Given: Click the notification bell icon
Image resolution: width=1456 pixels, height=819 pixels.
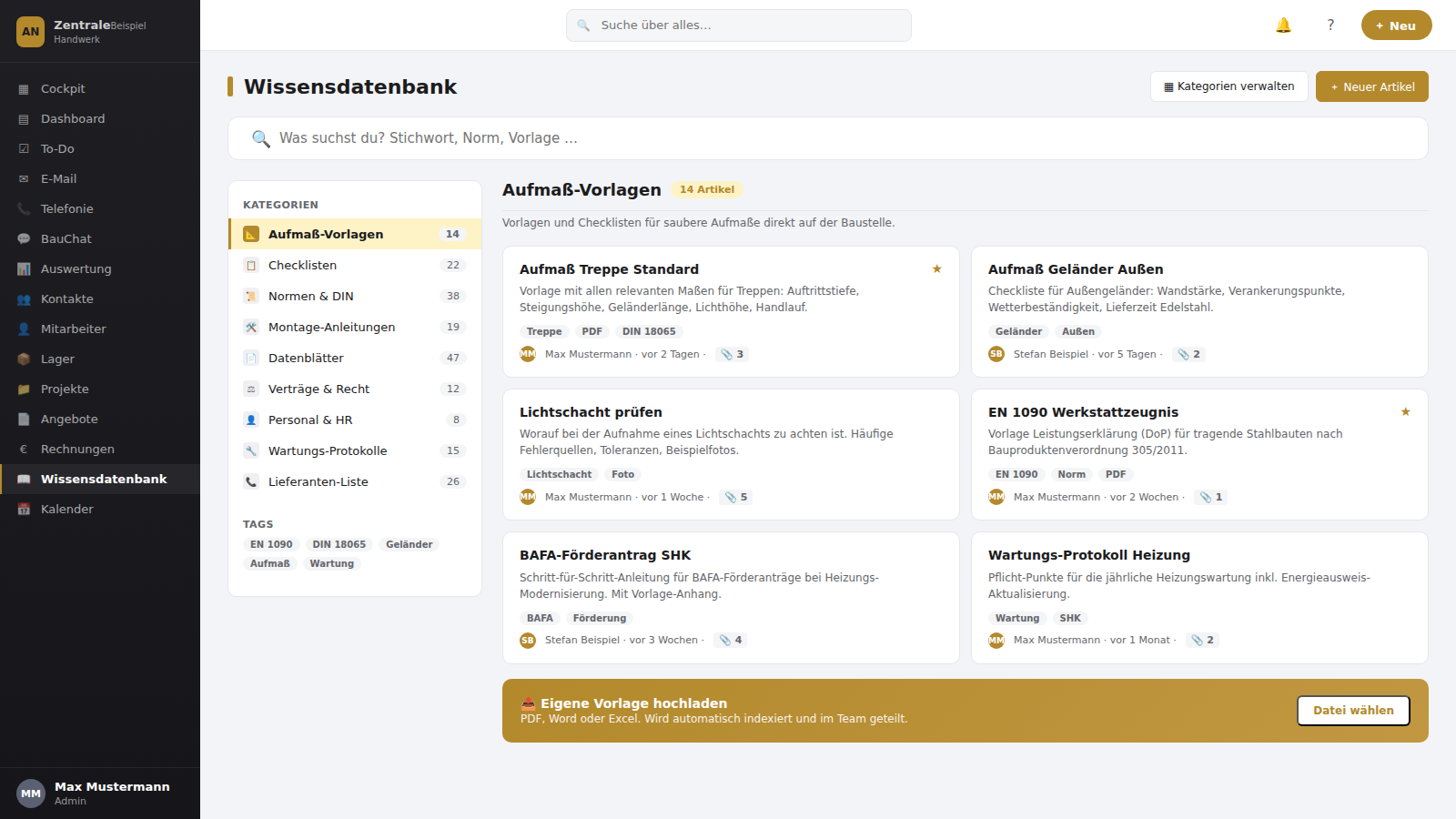Looking at the screenshot, I should coord(1283,25).
